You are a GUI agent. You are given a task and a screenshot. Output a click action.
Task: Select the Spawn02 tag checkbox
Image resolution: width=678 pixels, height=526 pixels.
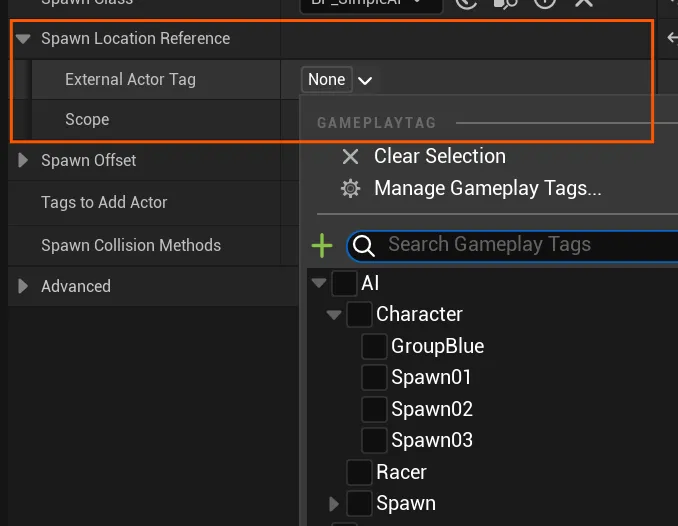coord(374,409)
